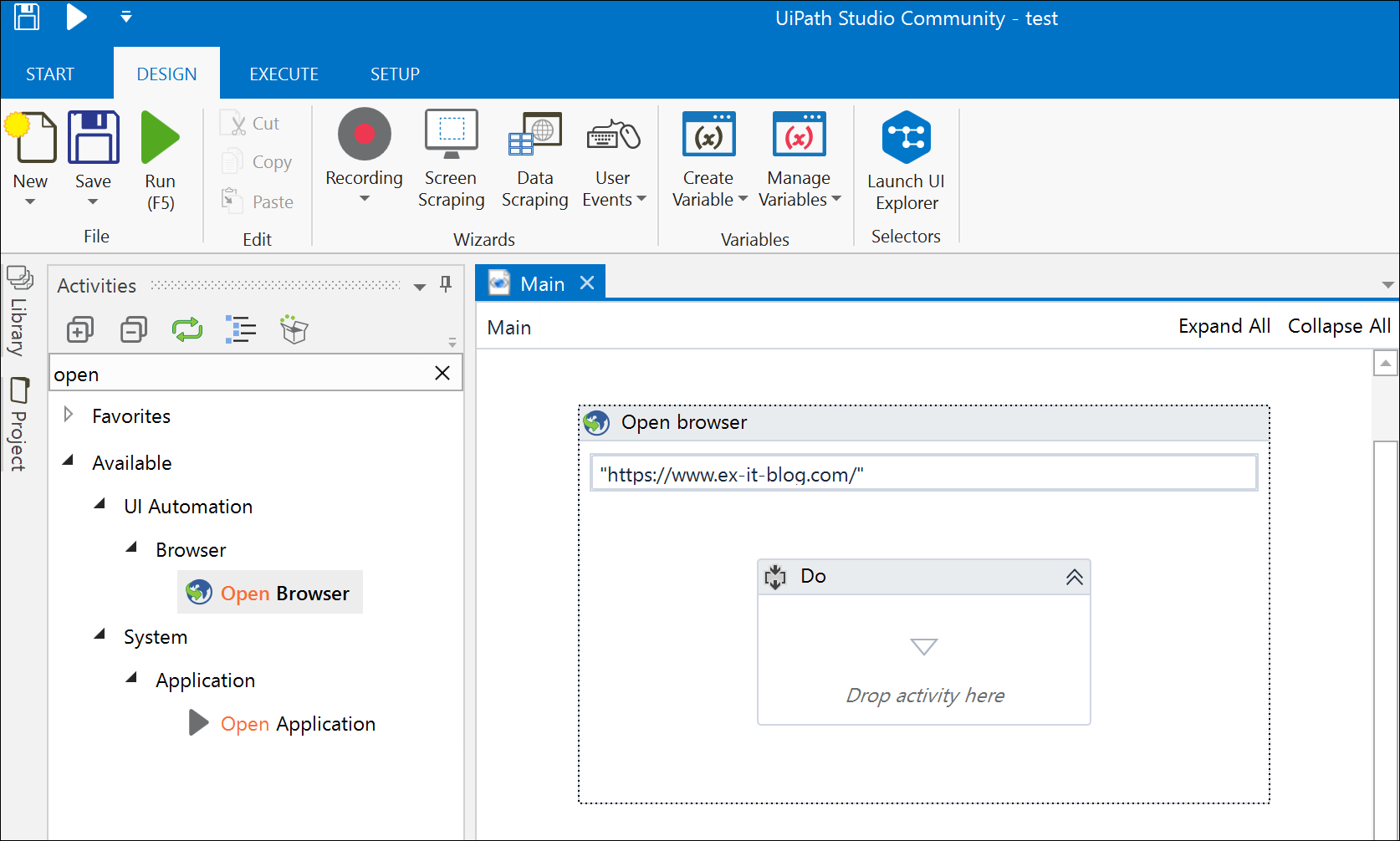Screen dimensions: 1400x841
Task: Switch to the START ribbon tab
Action: point(50,74)
